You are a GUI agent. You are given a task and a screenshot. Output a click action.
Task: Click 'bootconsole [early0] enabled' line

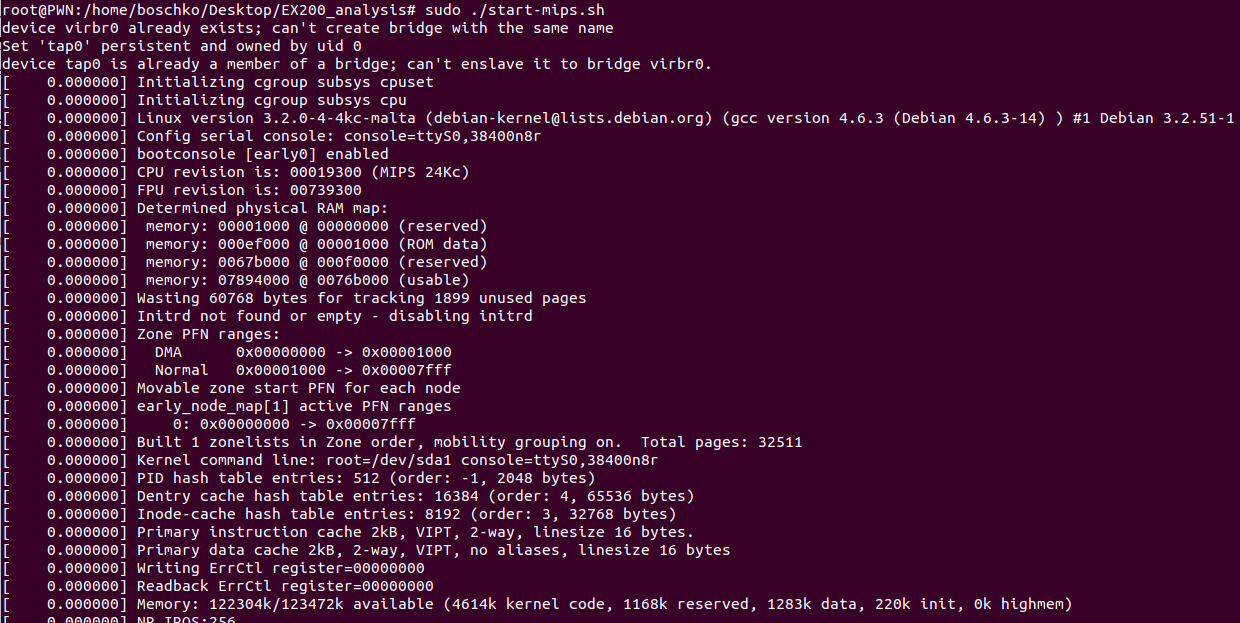262,154
